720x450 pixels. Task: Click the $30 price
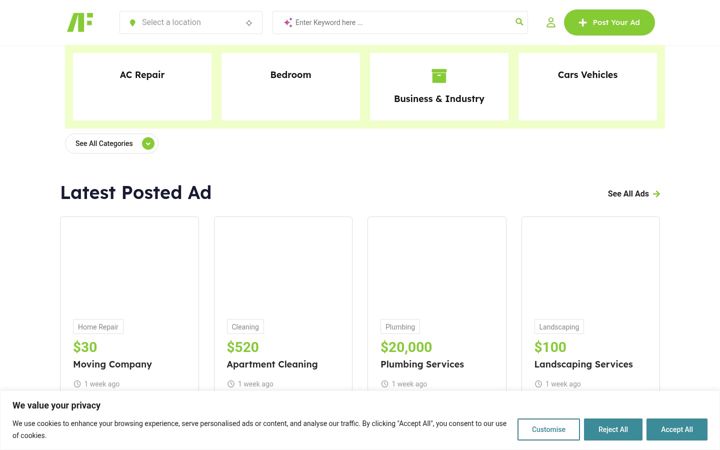click(85, 347)
